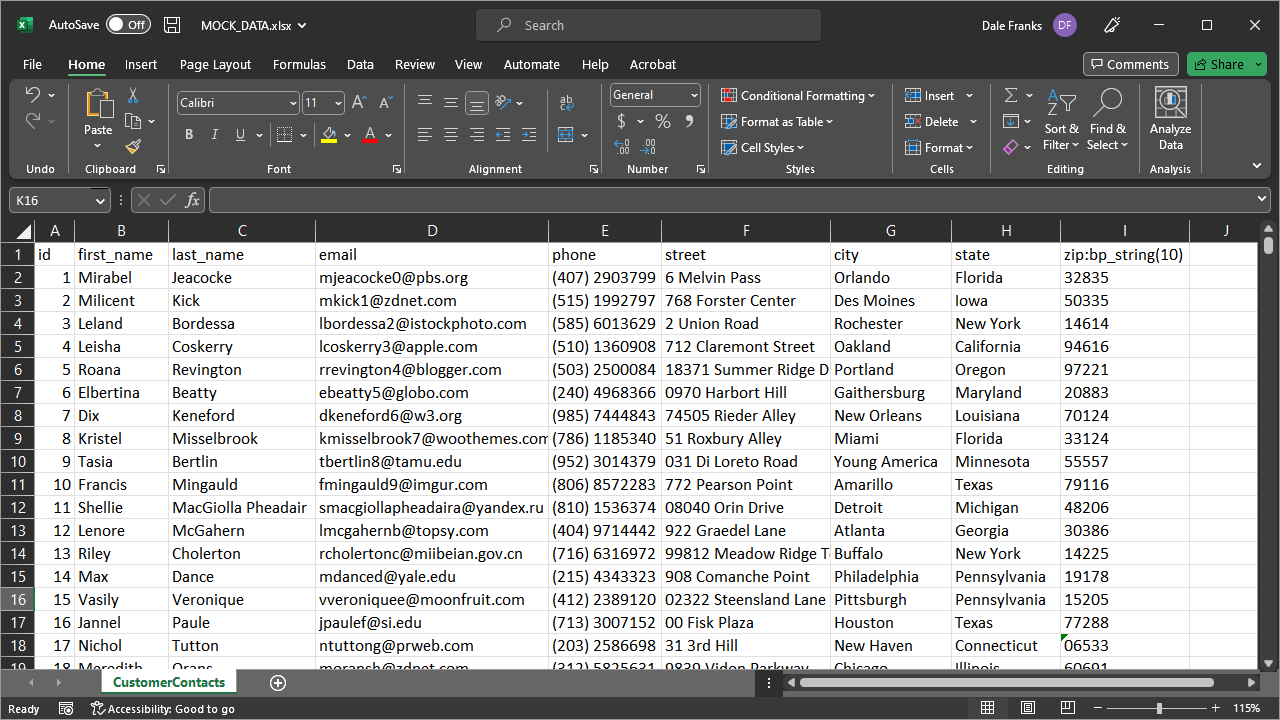Click the Percent Style icon
Image resolution: width=1280 pixels, height=720 pixels.
[x=662, y=121]
